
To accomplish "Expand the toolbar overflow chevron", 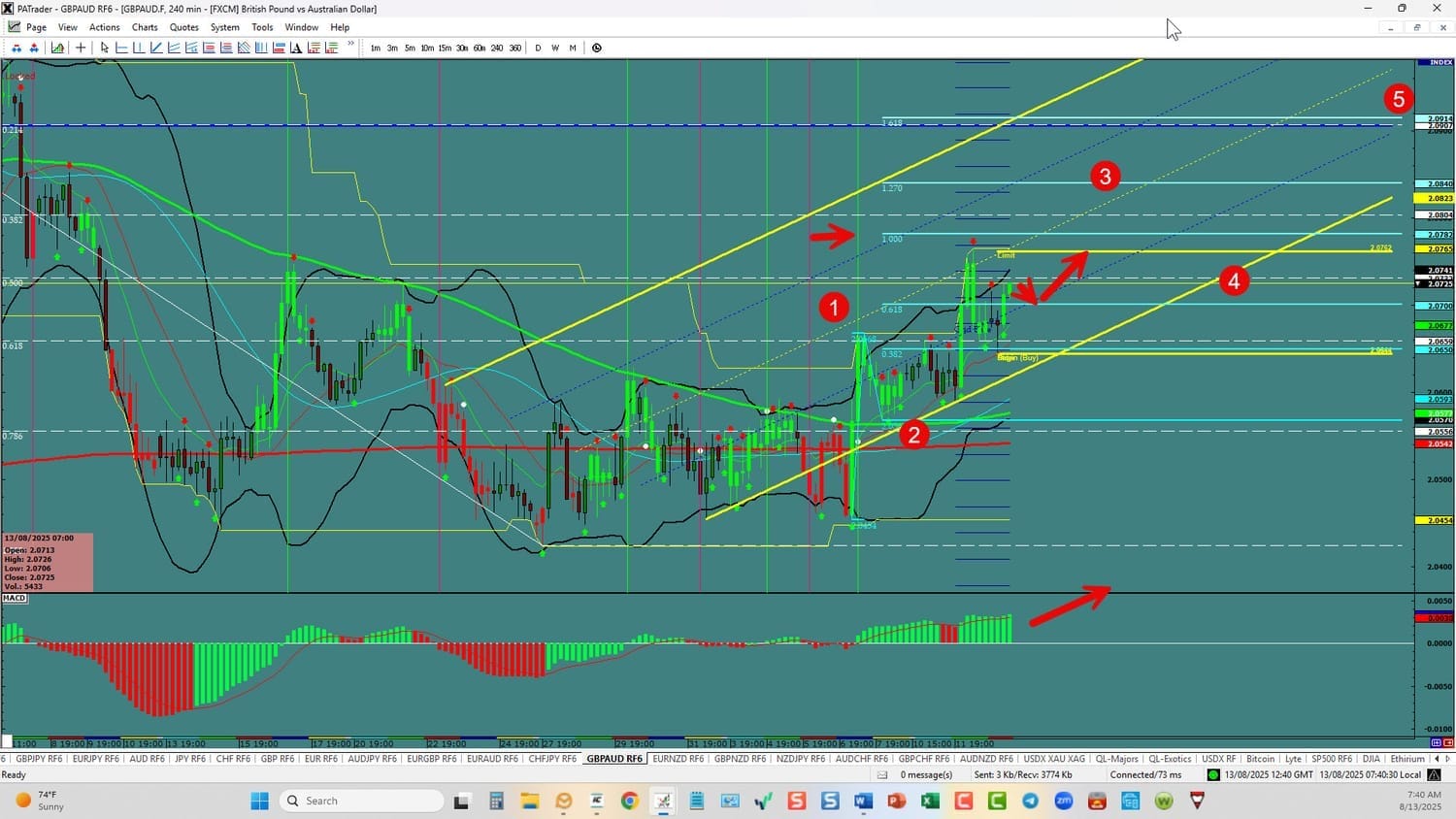I will 350,45.
